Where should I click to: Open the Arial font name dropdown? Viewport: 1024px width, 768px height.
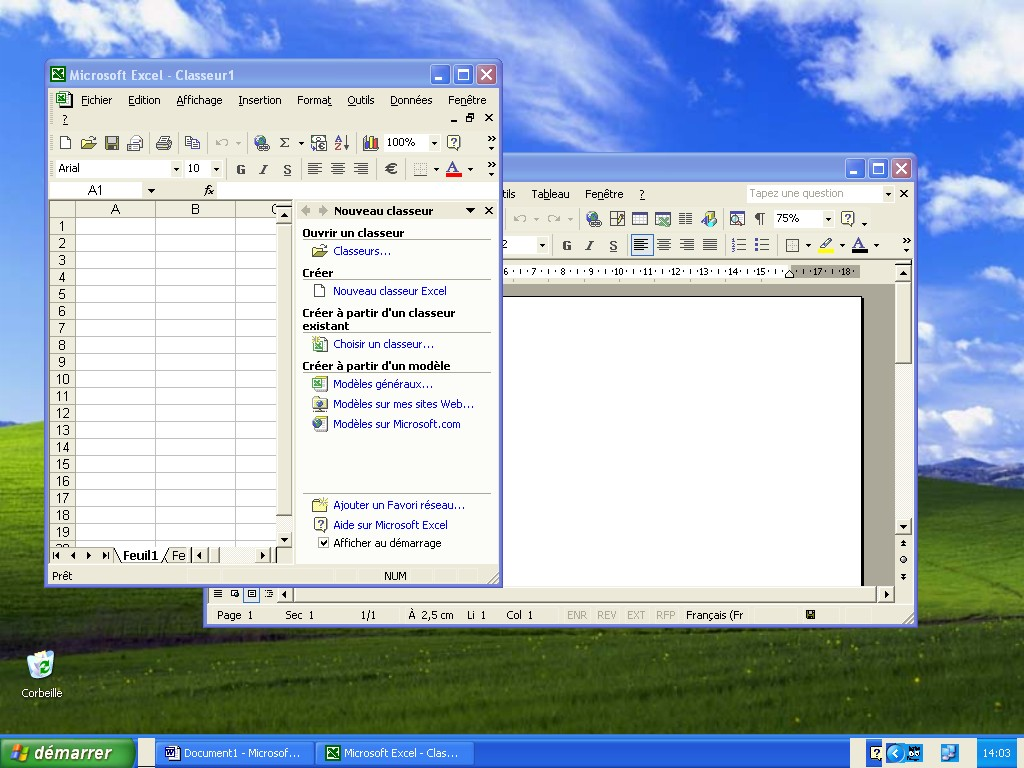tap(176, 168)
